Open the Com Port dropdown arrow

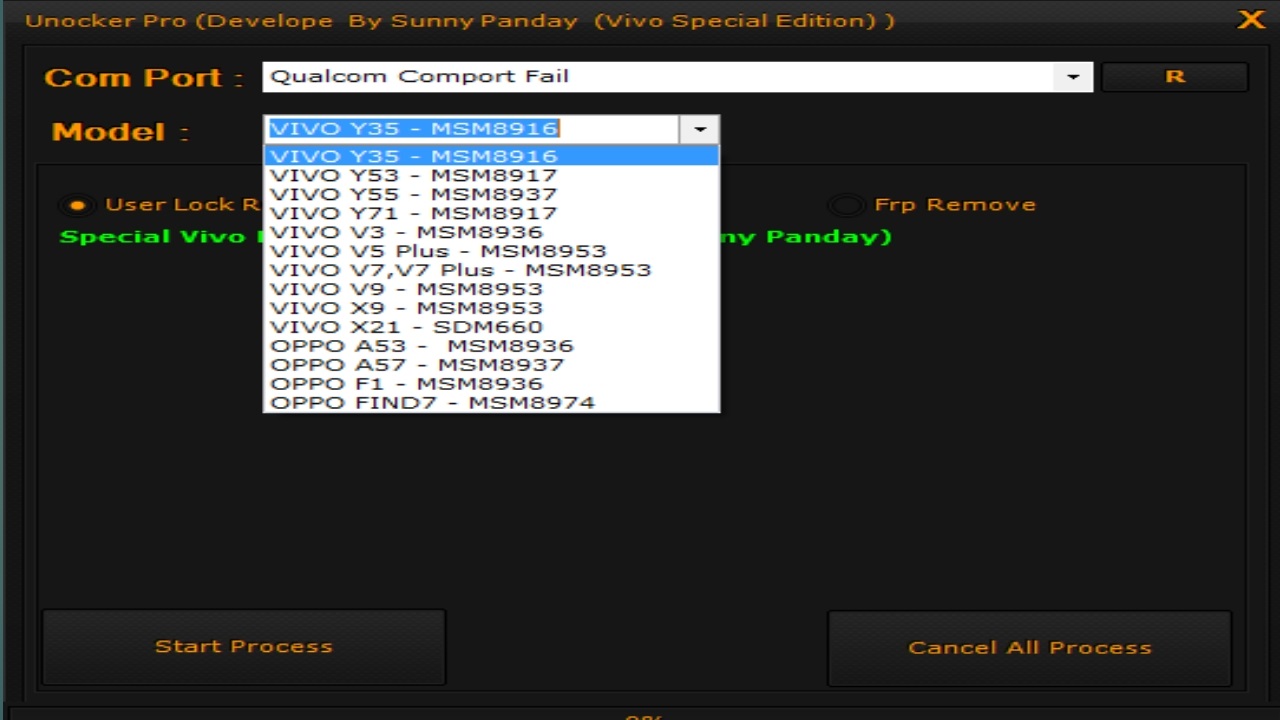point(1073,77)
